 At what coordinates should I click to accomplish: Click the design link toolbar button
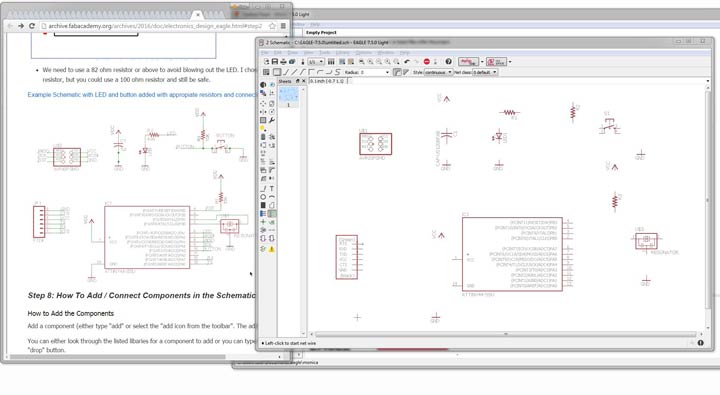click(x=468, y=62)
